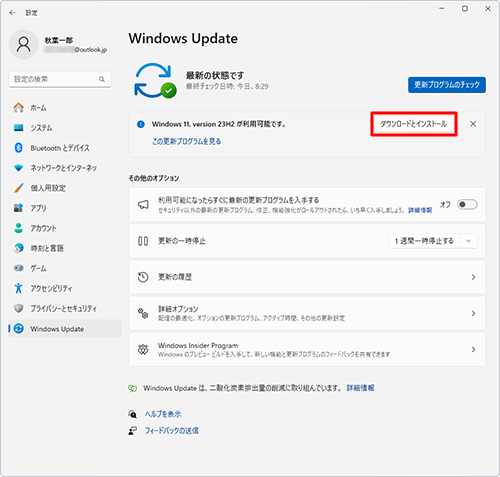Click the アクセシビリティ figure icon
The width and height of the screenshot is (500, 477).
[x=19, y=288]
